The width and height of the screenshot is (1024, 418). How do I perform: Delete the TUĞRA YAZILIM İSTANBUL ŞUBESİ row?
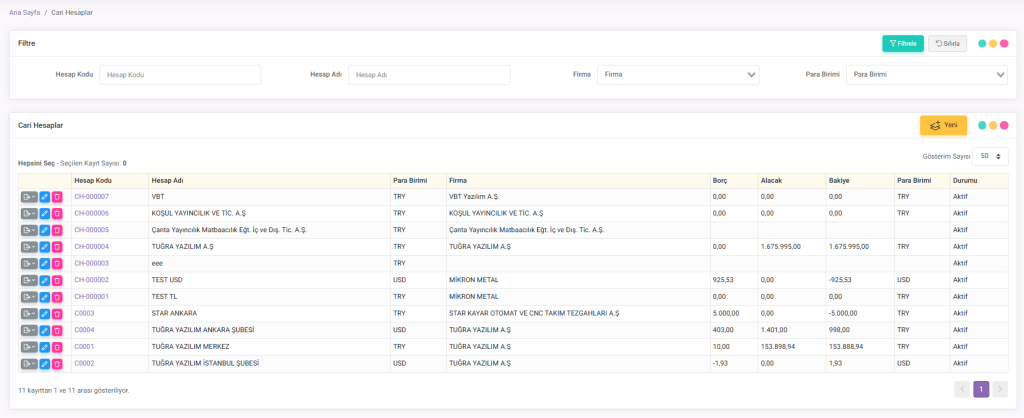pos(57,364)
